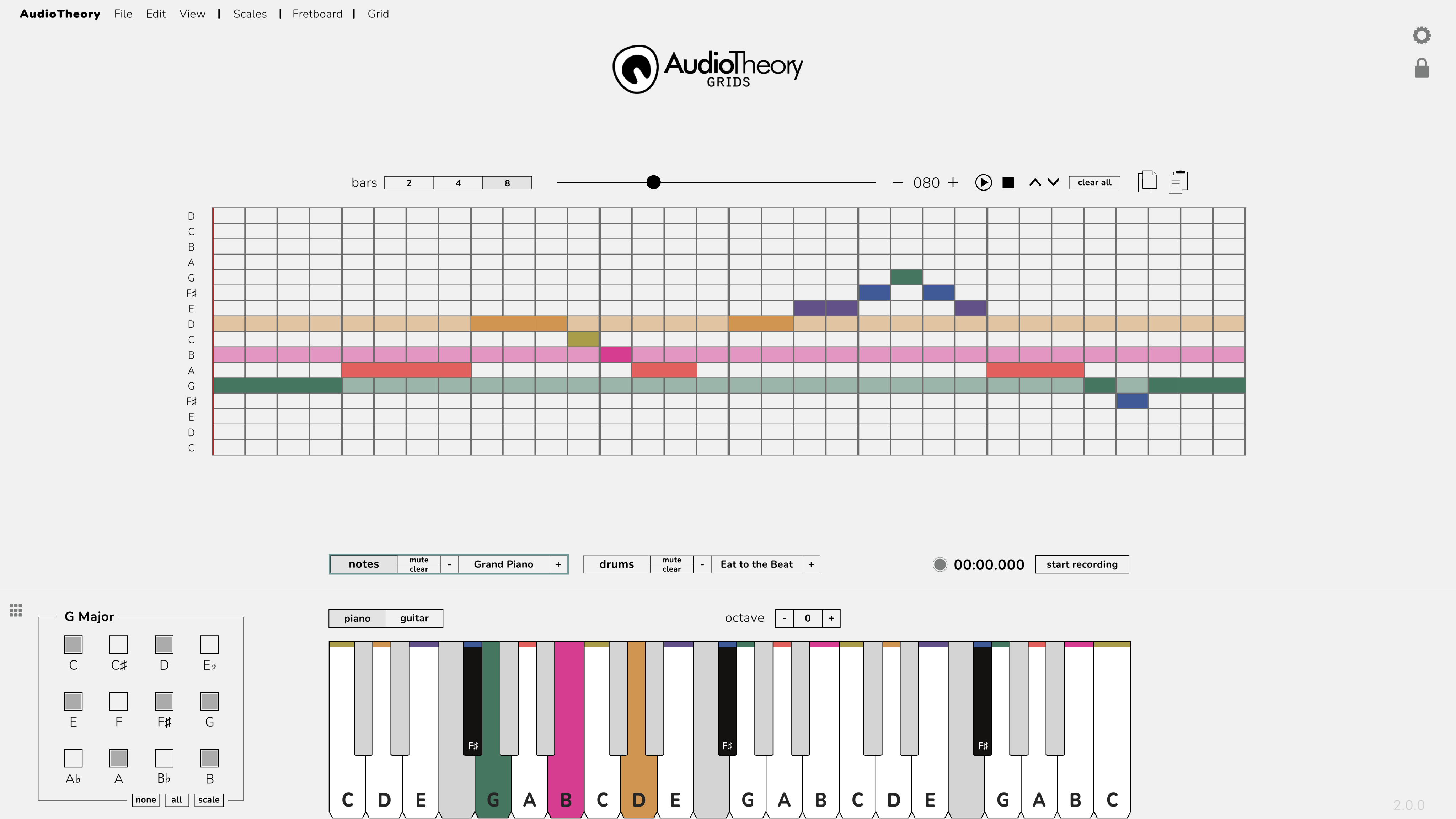Select previous instrument before Grand Piano
The image size is (1456, 819).
click(449, 564)
